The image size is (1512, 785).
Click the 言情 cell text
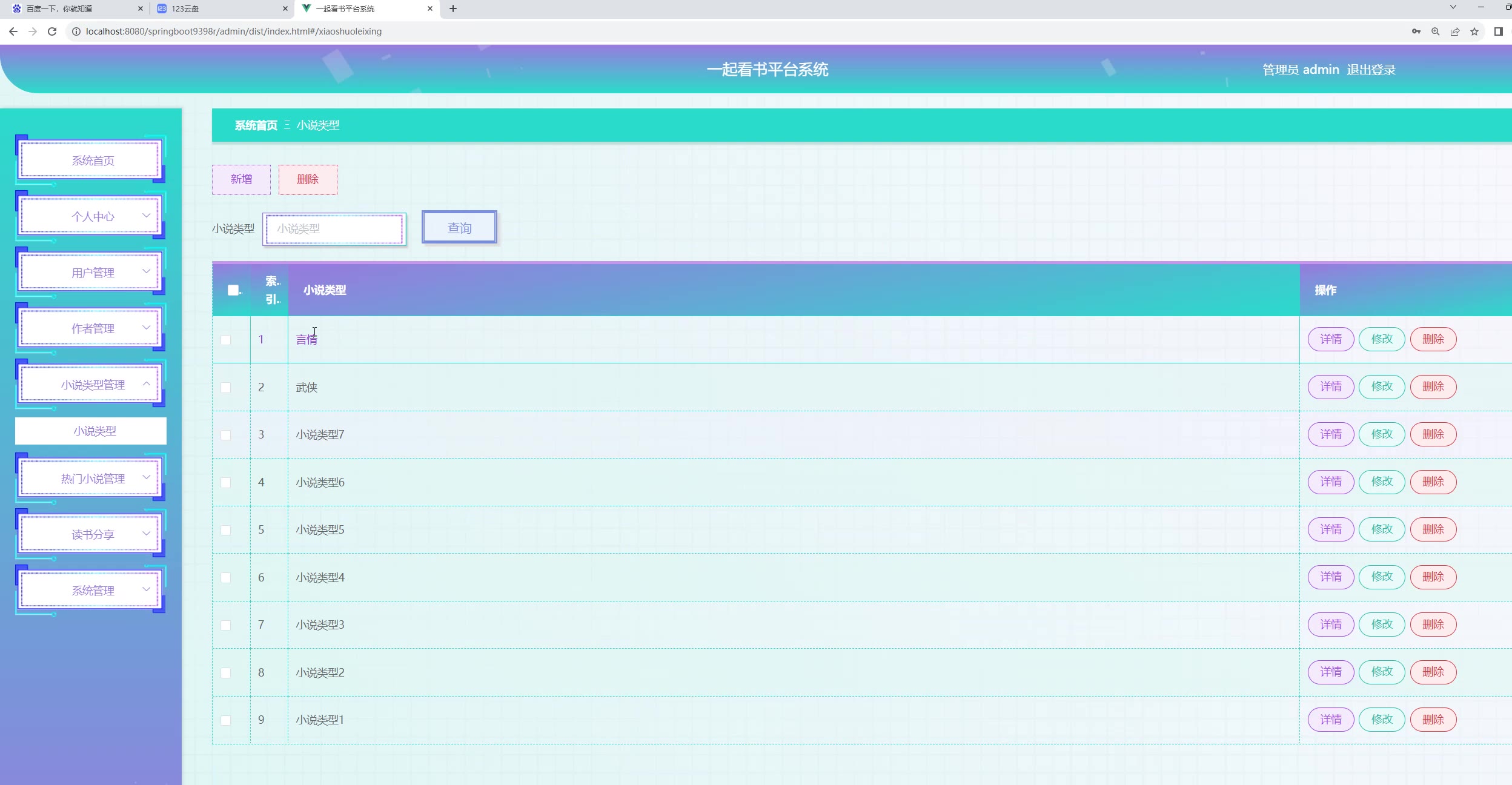point(307,340)
